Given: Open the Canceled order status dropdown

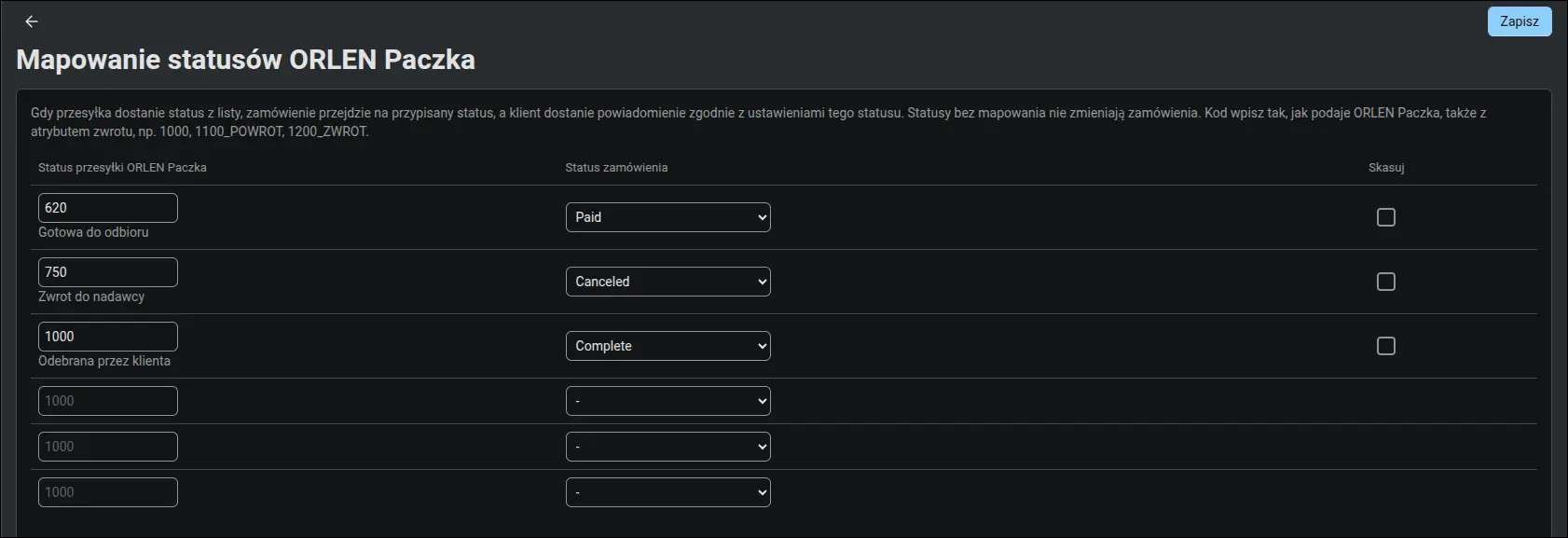Looking at the screenshot, I should pos(668,282).
